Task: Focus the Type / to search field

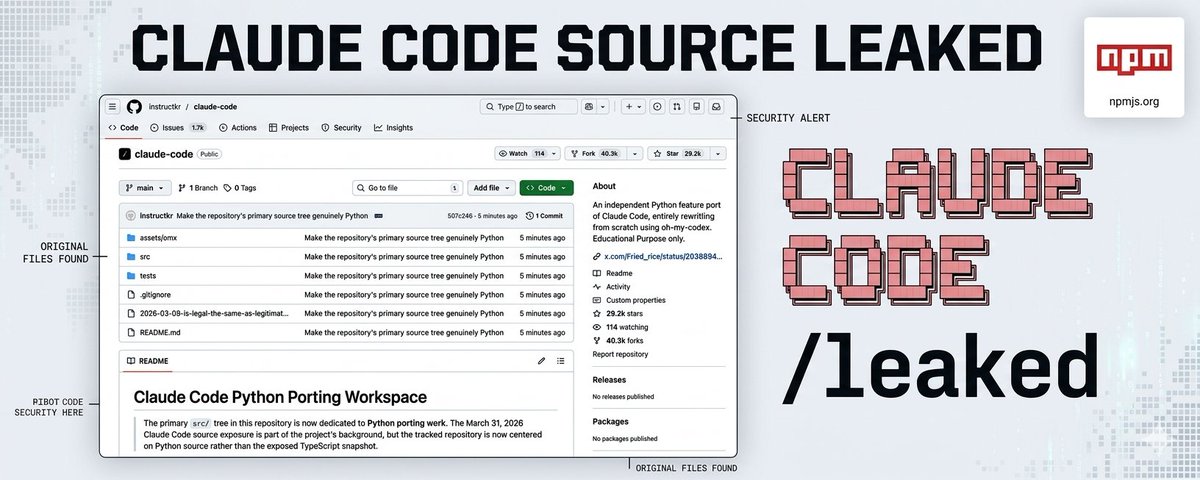Action: (x=529, y=106)
